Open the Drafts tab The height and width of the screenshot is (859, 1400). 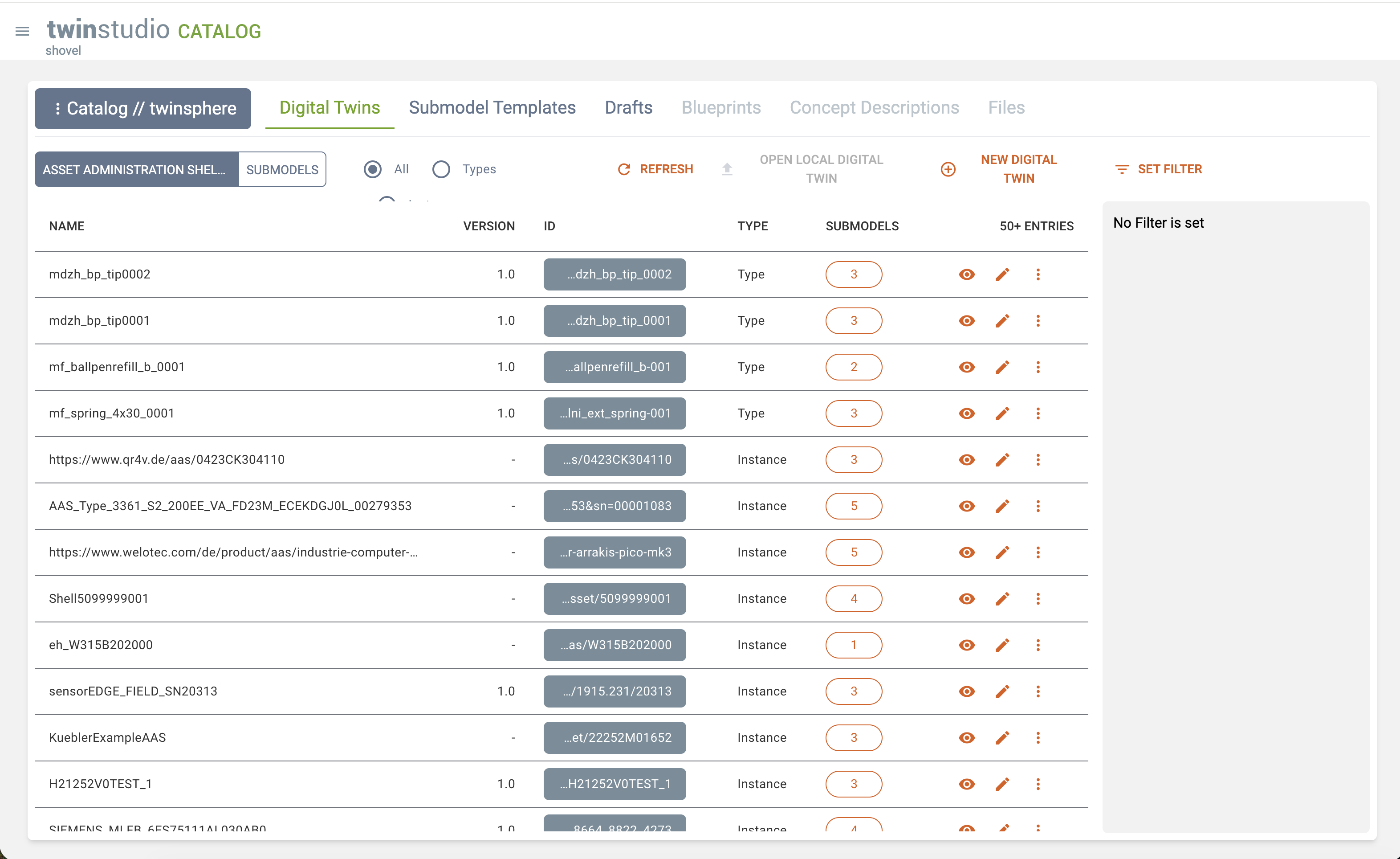[628, 107]
